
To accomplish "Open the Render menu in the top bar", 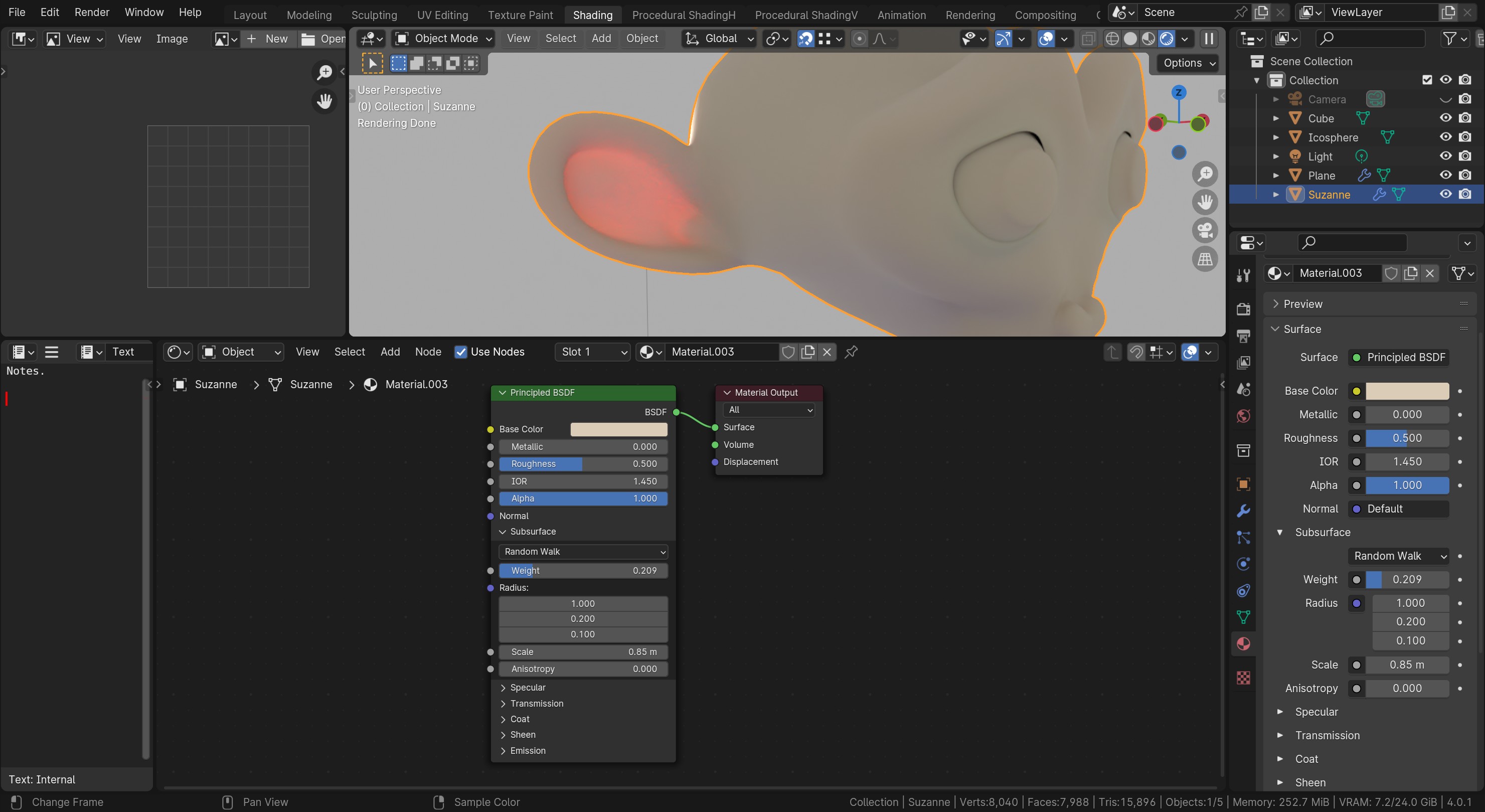I will pyautogui.click(x=92, y=12).
